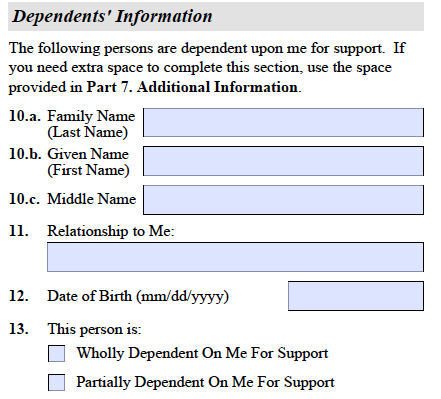Click the 'Wholly Dependent On Me For Support' label
Viewport: 441px width, 399px height.
coord(202,353)
